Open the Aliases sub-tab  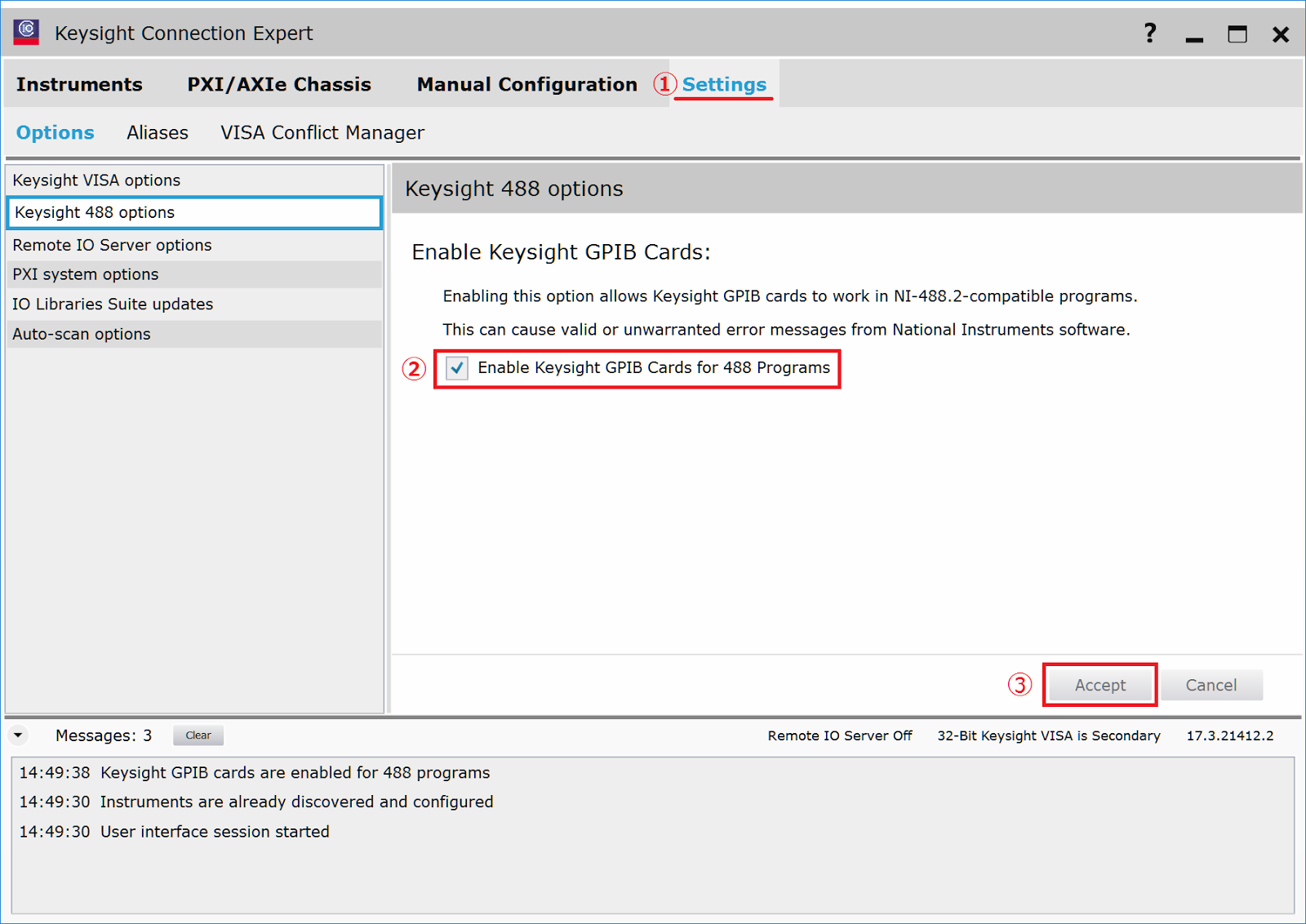tap(158, 132)
